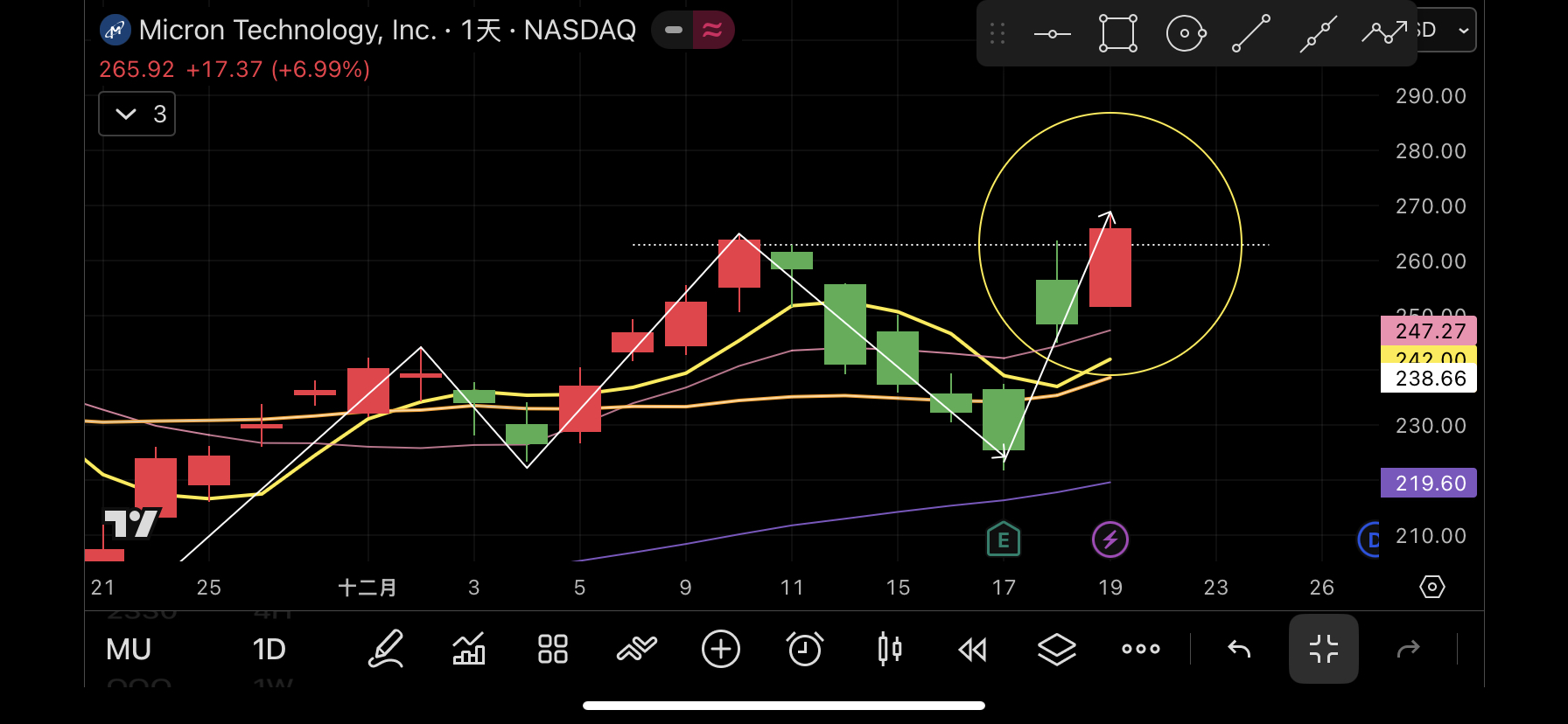Tap the price change 265.92 +17.37 text
The height and width of the screenshot is (724, 1568).
click(x=234, y=69)
